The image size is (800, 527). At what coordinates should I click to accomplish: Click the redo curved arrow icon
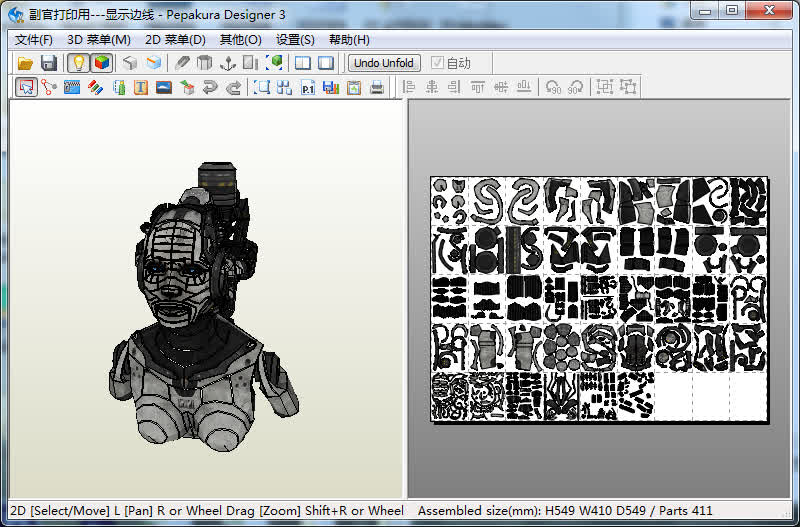(233, 87)
